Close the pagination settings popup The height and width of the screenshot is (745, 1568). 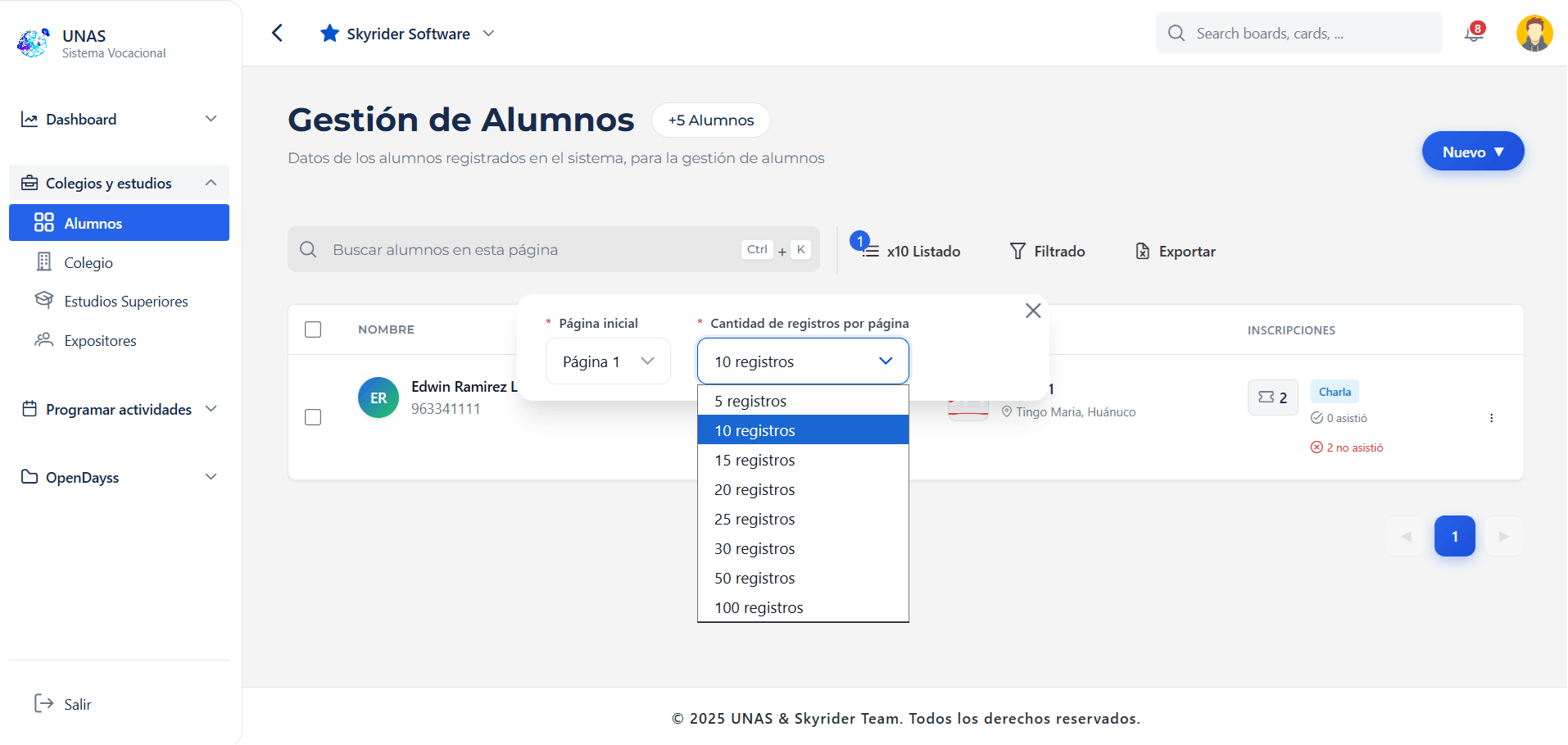[1032, 311]
